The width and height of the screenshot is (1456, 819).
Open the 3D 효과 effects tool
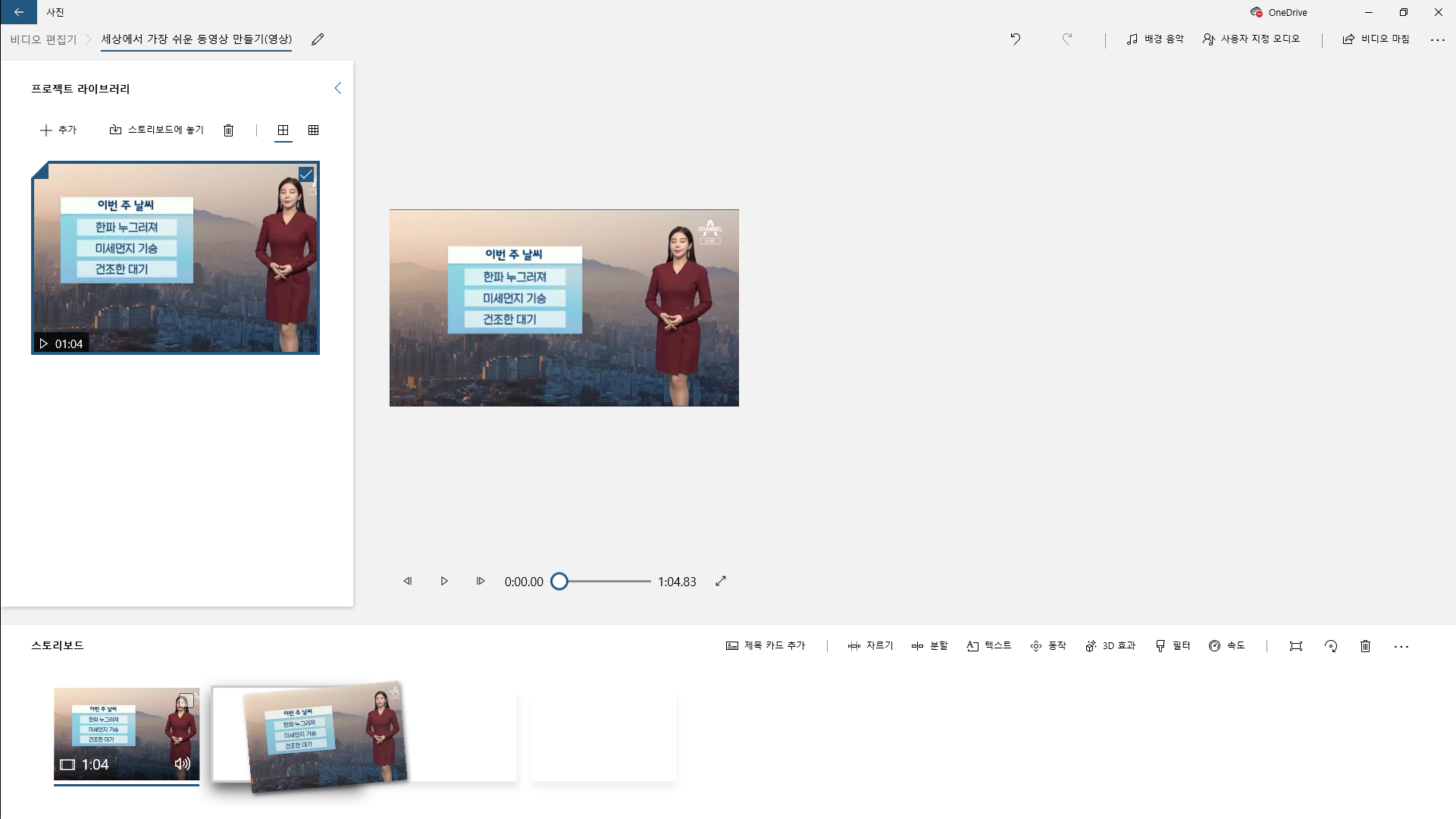(1110, 646)
